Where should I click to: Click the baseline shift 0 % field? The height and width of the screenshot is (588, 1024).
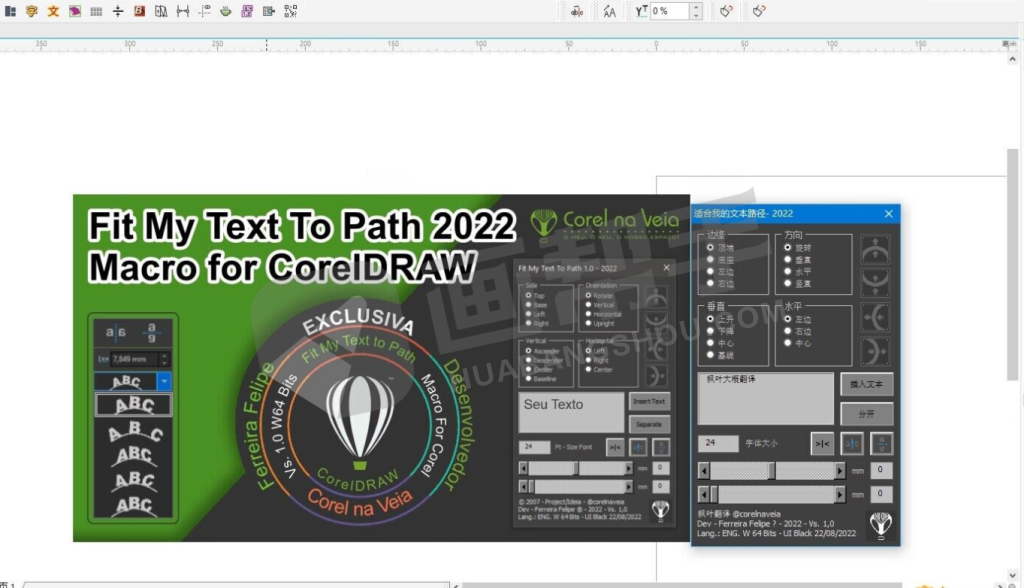pos(670,11)
